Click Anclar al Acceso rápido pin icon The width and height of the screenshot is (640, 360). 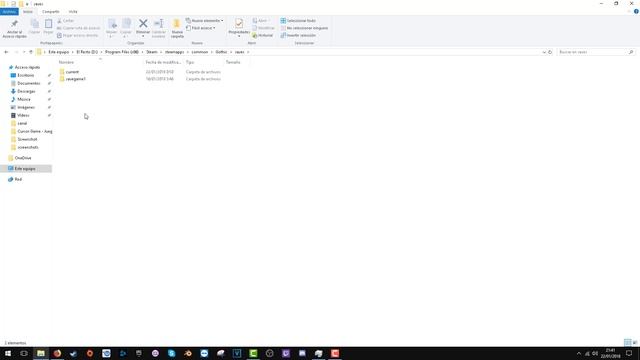pyautogui.click(x=14, y=24)
